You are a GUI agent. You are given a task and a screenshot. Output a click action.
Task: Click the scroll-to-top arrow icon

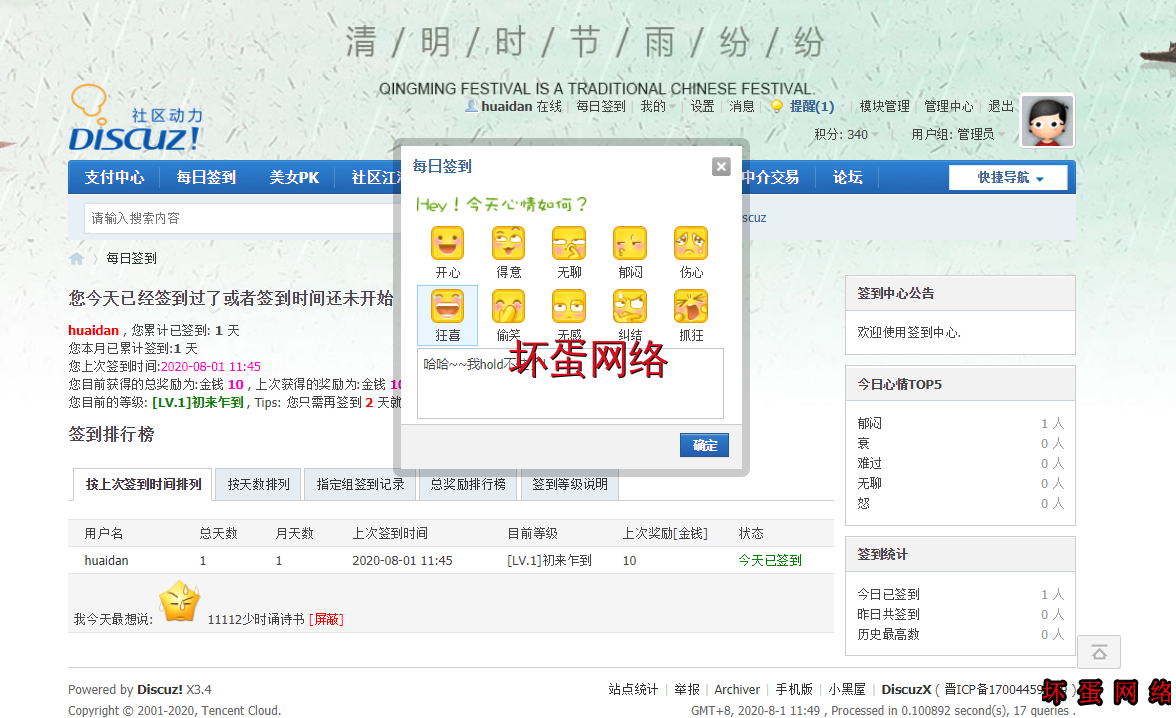pos(1099,652)
